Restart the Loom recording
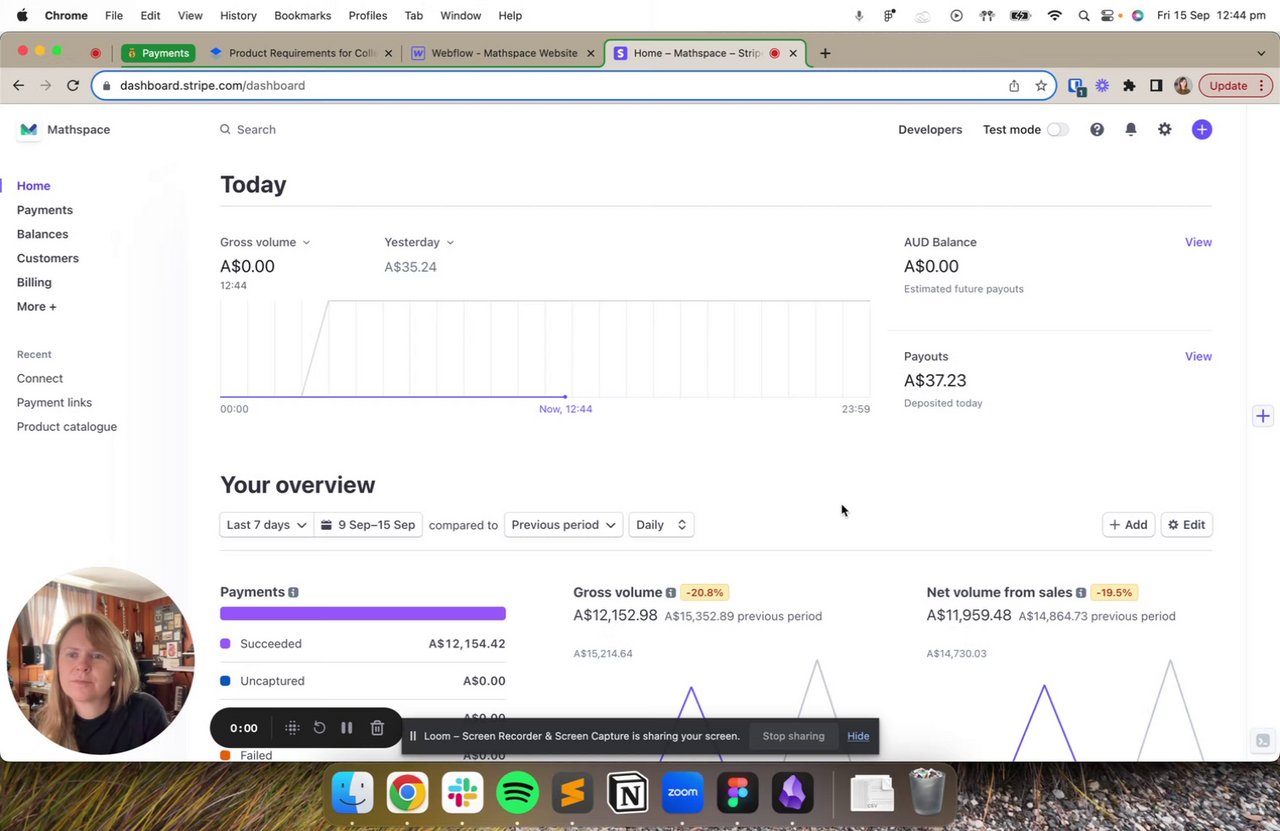Image resolution: width=1280 pixels, height=831 pixels. click(x=319, y=728)
